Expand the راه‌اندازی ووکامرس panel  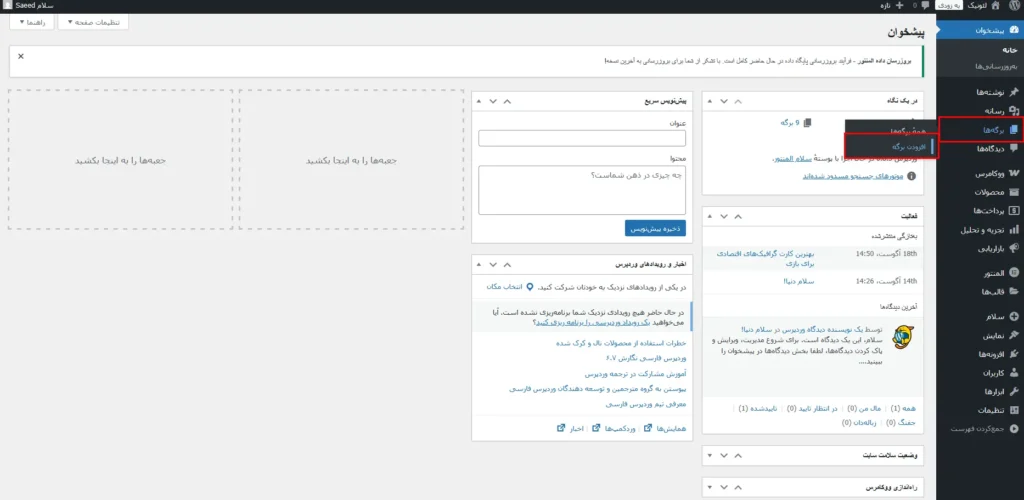[x=709, y=488]
